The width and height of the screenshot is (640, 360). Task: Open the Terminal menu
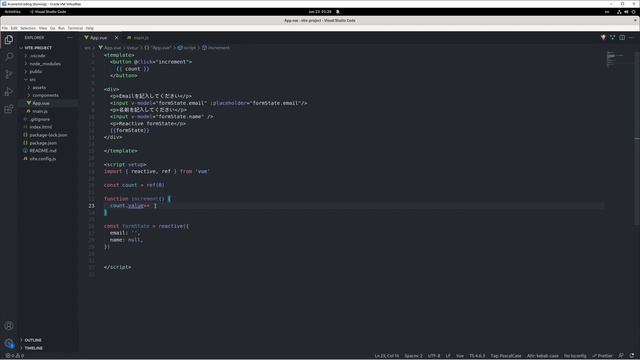pyautogui.click(x=75, y=28)
